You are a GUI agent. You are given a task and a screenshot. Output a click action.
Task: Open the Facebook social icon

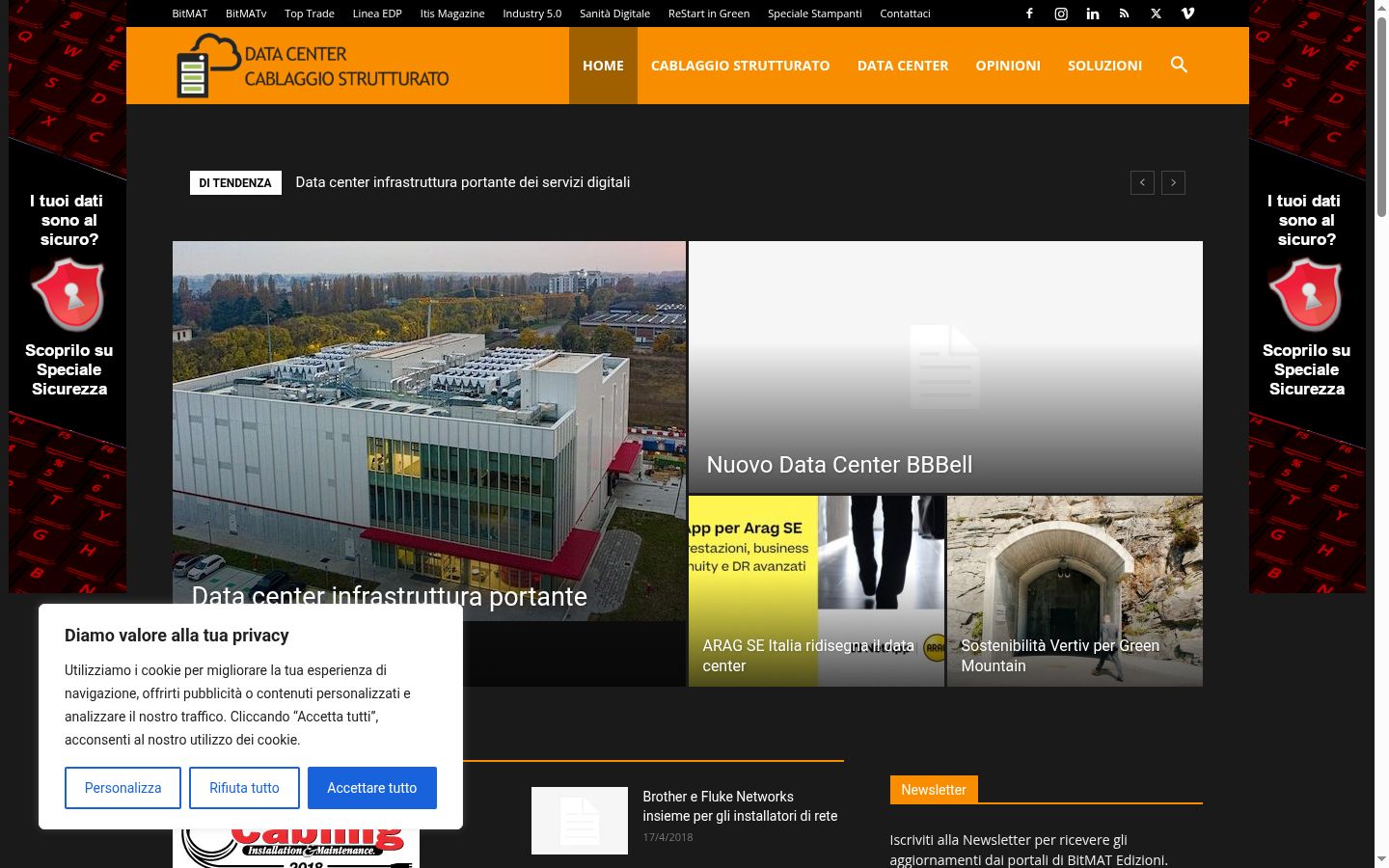[x=1029, y=14]
